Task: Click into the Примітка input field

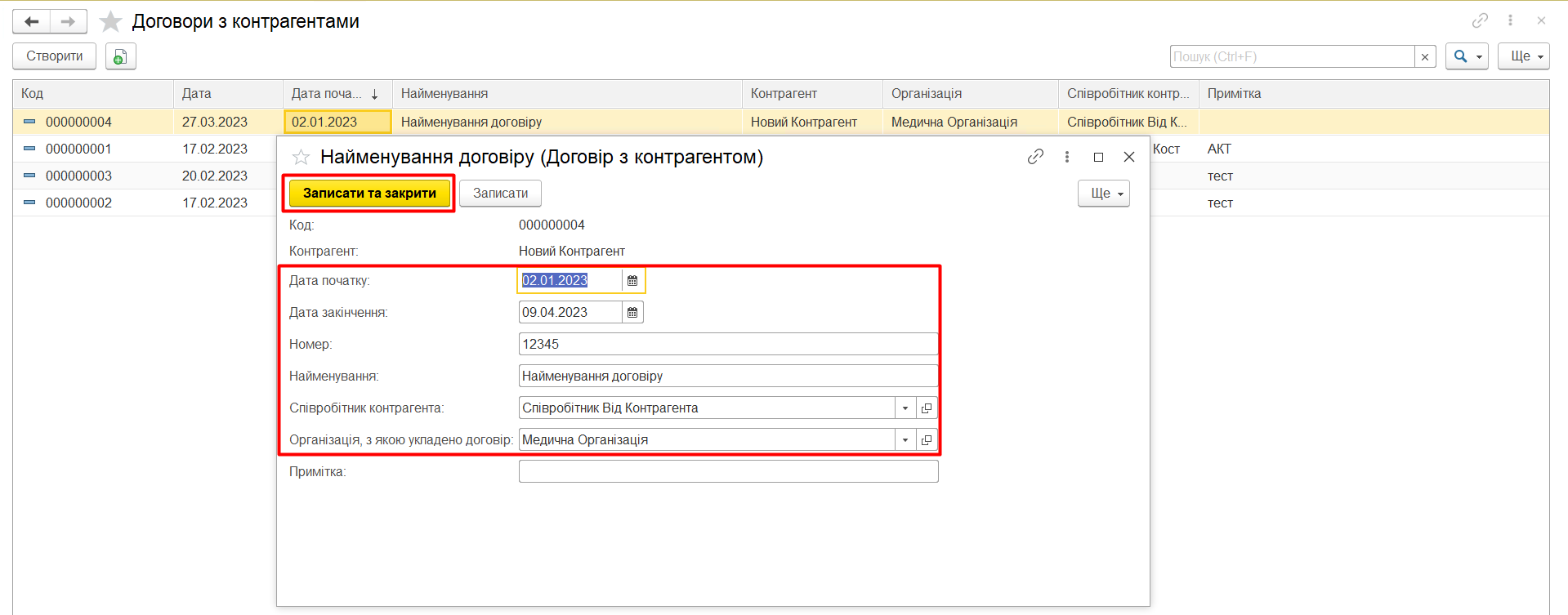Action: pos(727,472)
